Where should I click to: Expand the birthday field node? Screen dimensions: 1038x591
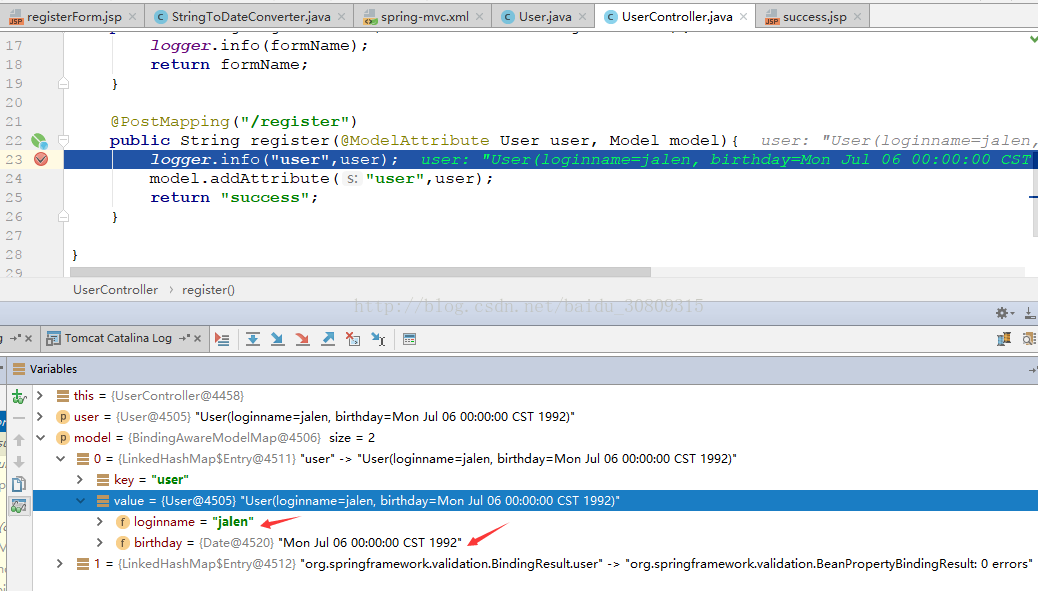100,542
